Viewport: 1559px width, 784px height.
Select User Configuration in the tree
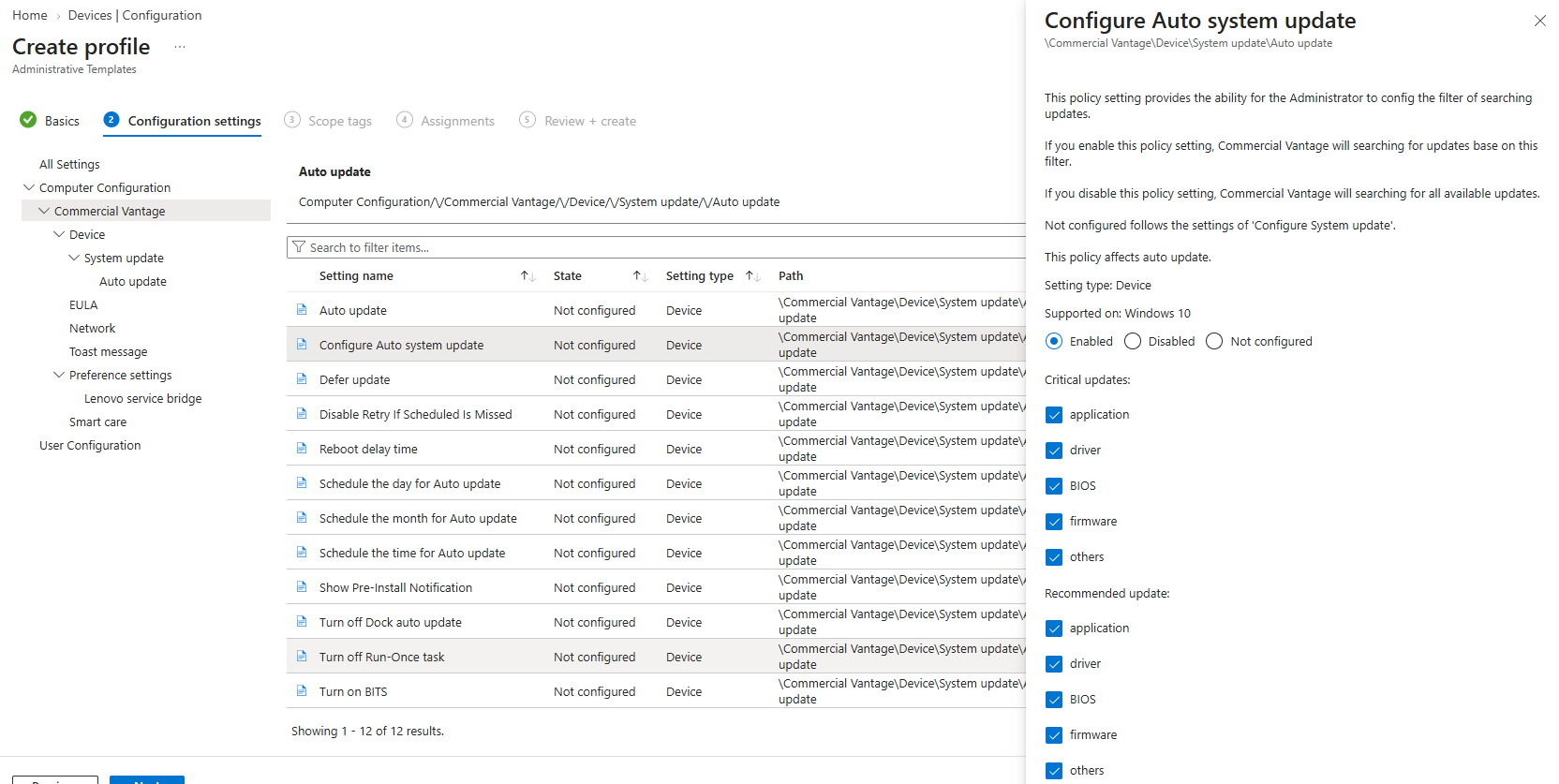[90, 445]
